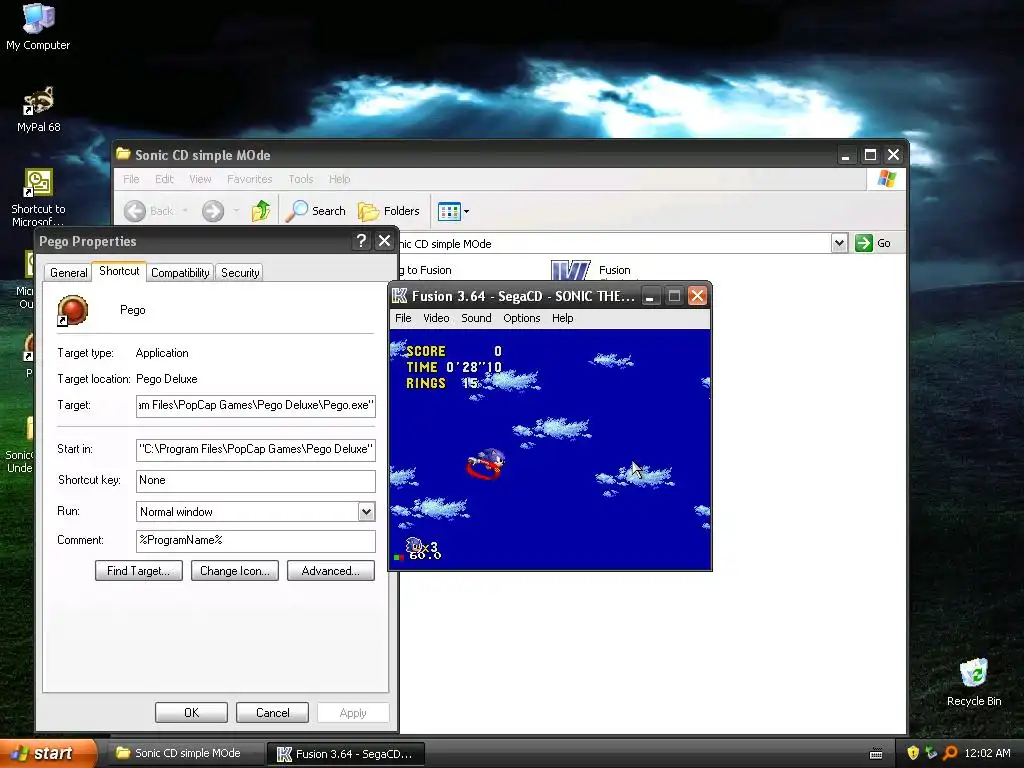Select the Fusion application icon in folder
1024x768 pixels.
click(x=569, y=270)
